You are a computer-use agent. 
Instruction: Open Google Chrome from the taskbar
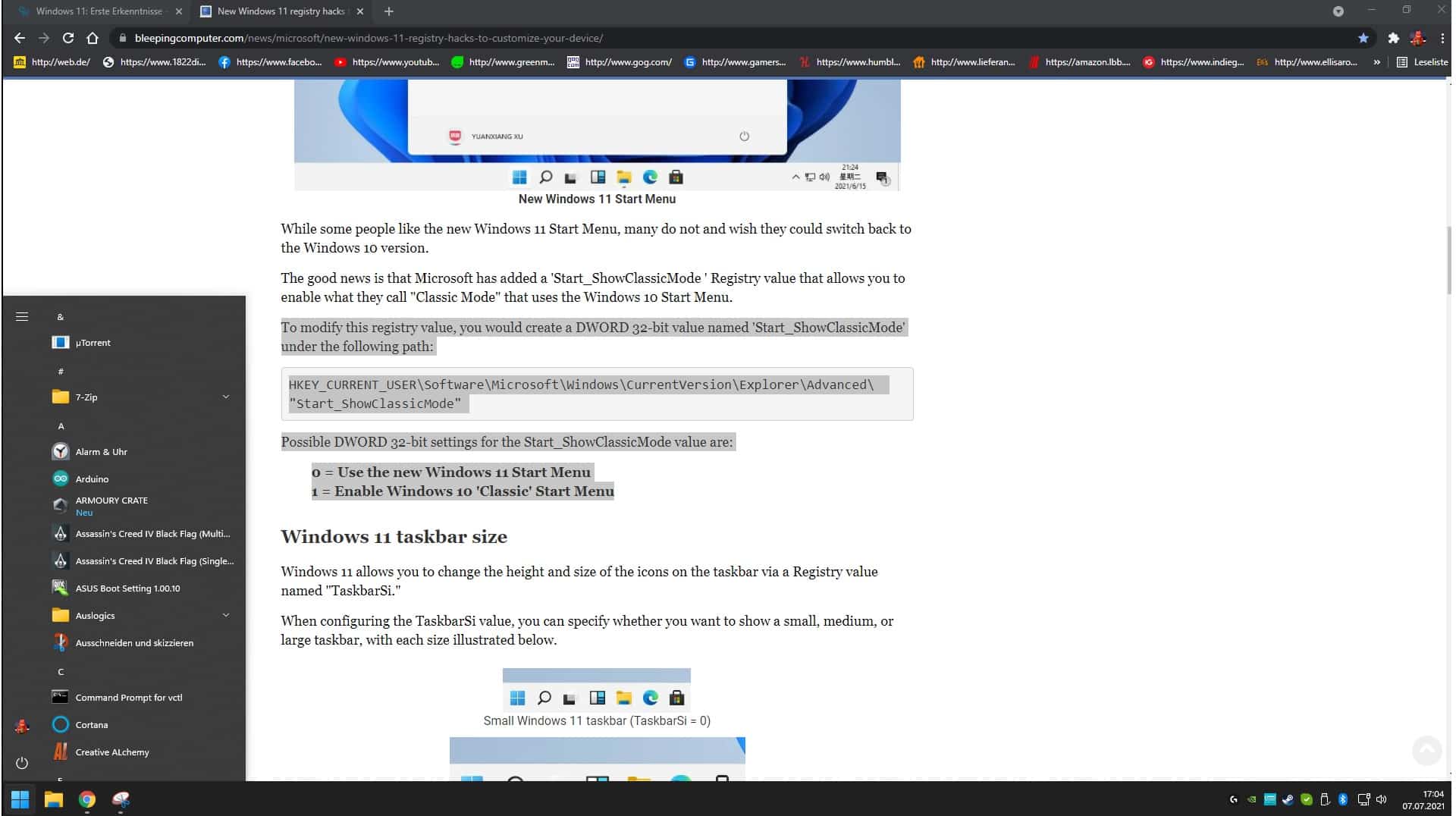[x=87, y=799]
